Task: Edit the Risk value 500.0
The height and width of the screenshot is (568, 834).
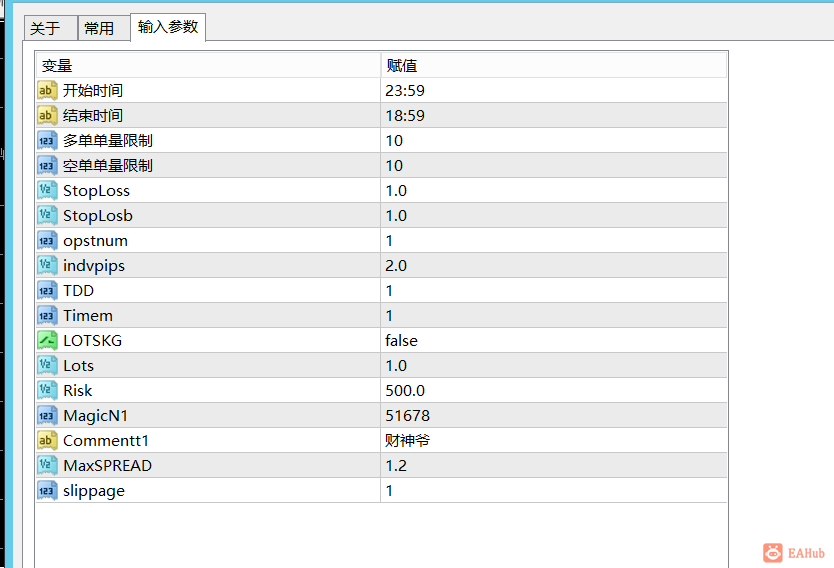Action: point(405,390)
